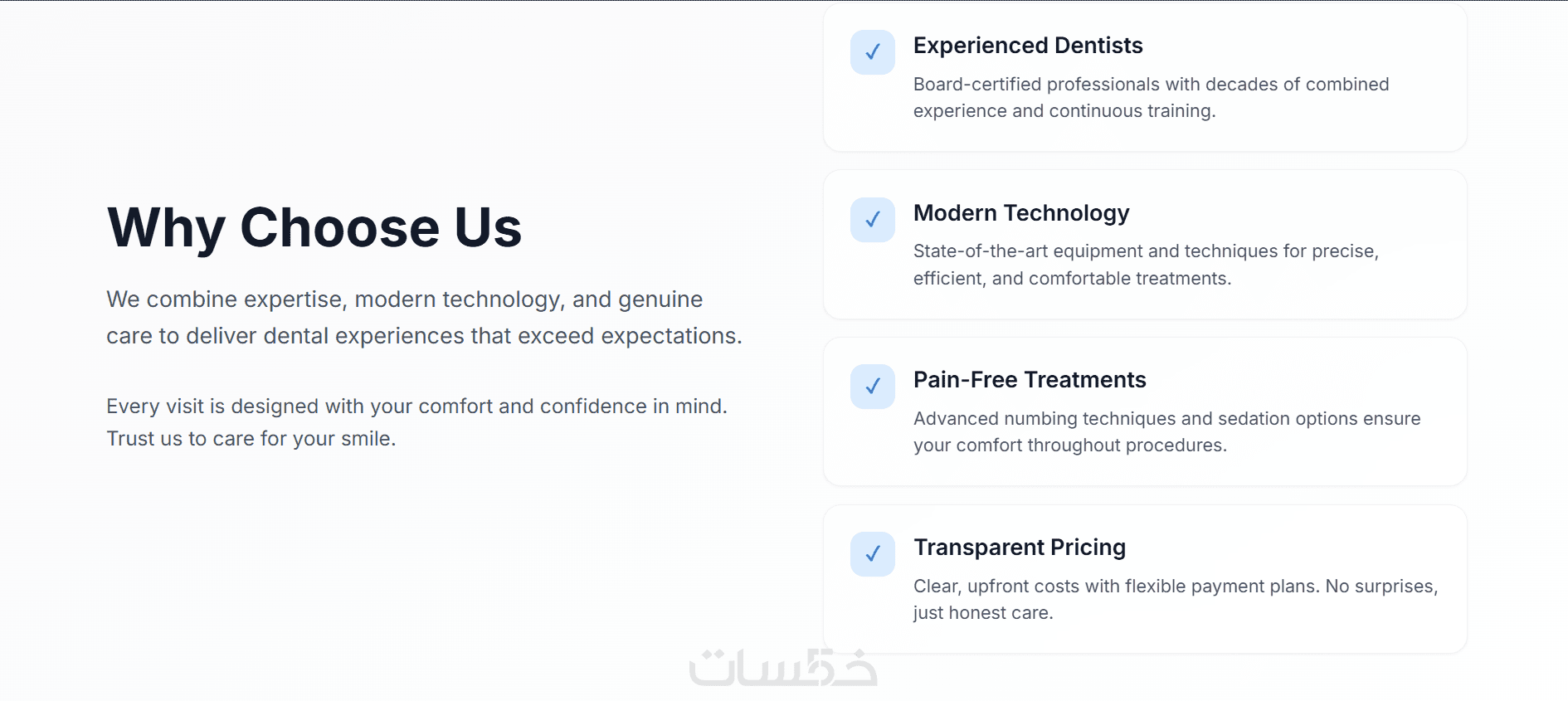Click the Why Choose Us title
This screenshot has width=1568, height=701.
click(314, 227)
